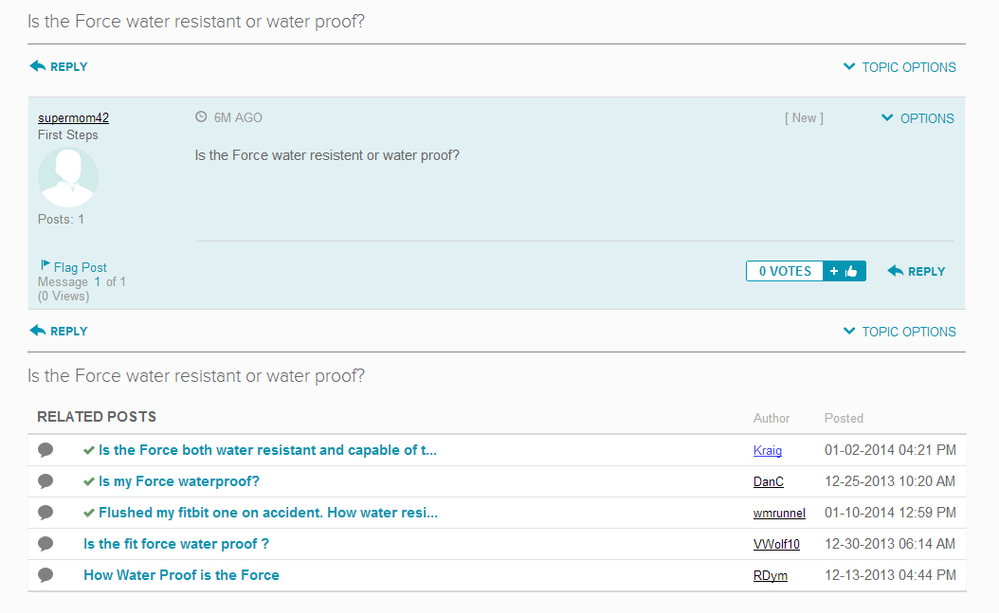
Task: Click speech bubble icon for RDym's post
Action: (x=45, y=575)
